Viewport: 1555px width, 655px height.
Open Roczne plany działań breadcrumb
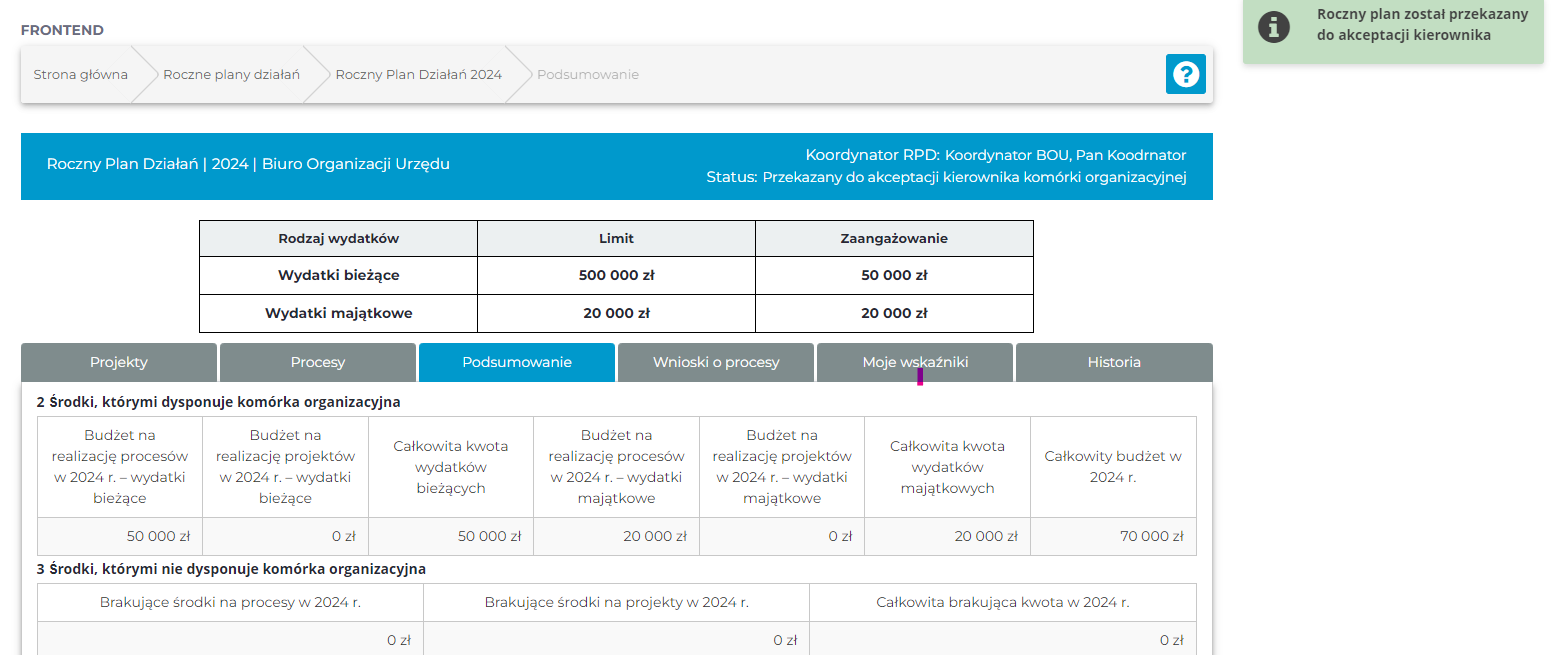(231, 74)
